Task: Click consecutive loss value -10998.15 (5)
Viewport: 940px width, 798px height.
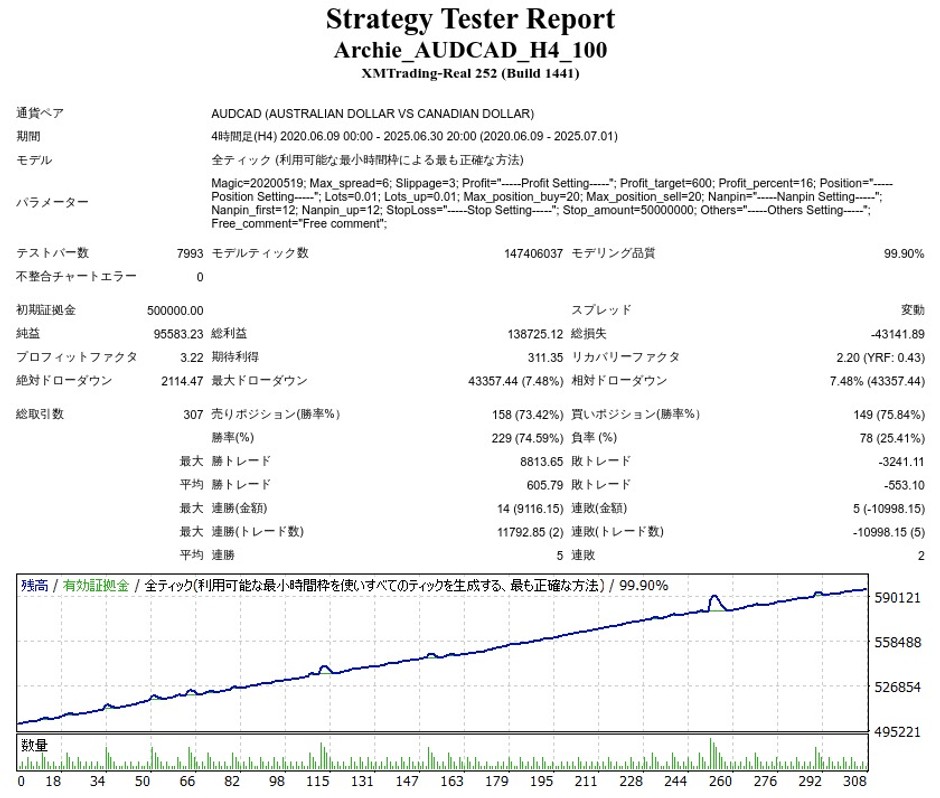Action: (x=889, y=532)
